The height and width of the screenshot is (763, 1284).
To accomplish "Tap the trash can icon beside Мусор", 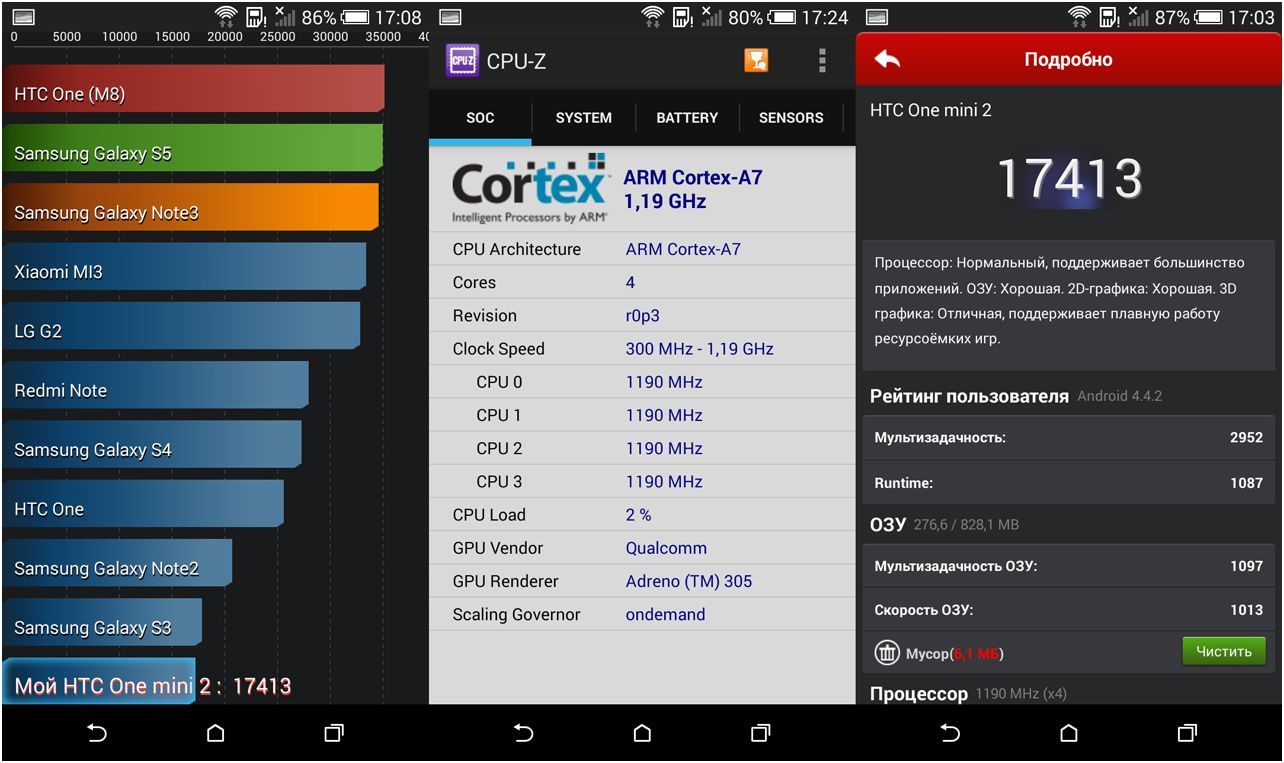I will pos(887,653).
